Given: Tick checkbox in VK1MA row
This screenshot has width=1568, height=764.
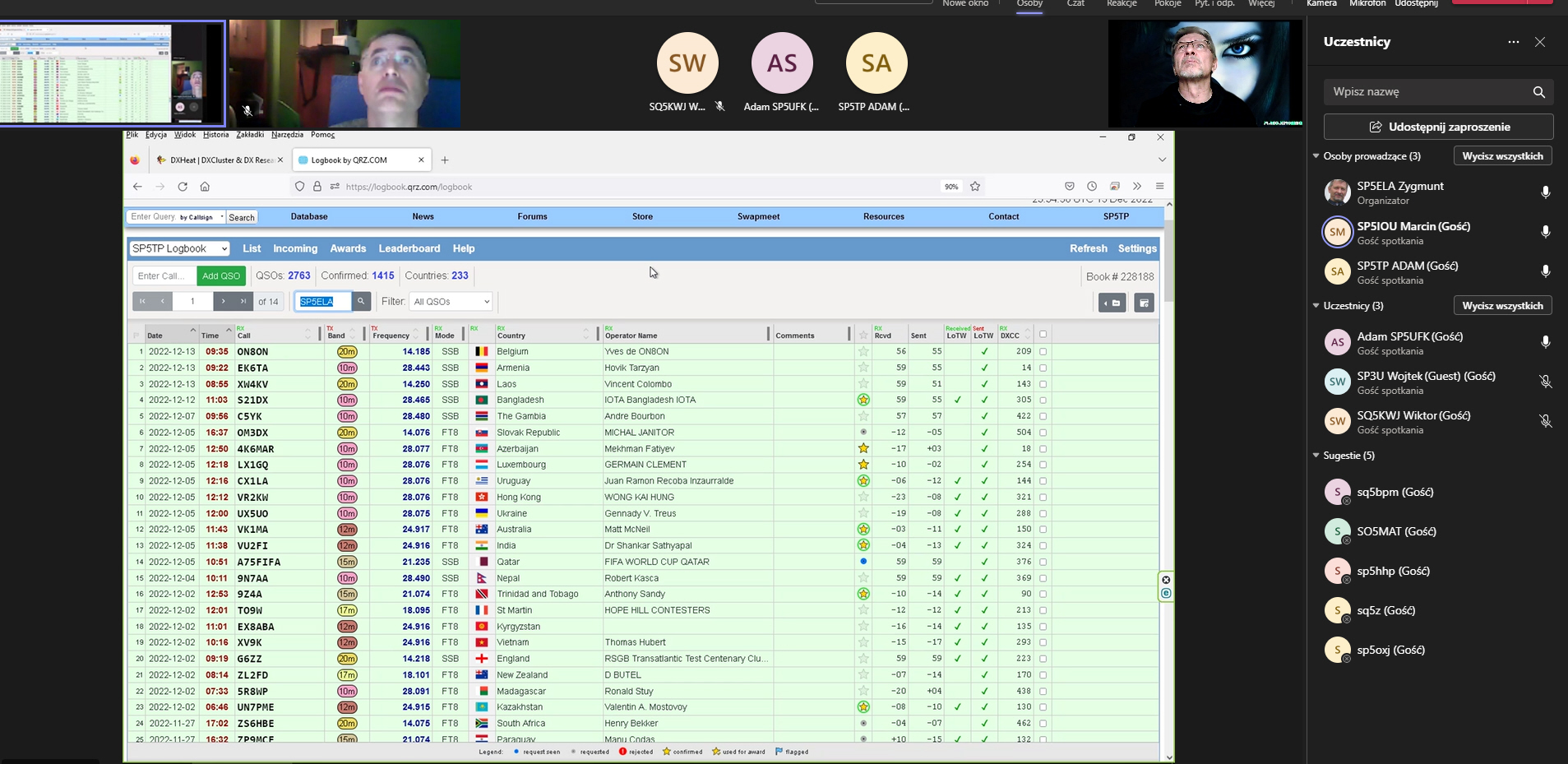Looking at the screenshot, I should (x=1043, y=530).
